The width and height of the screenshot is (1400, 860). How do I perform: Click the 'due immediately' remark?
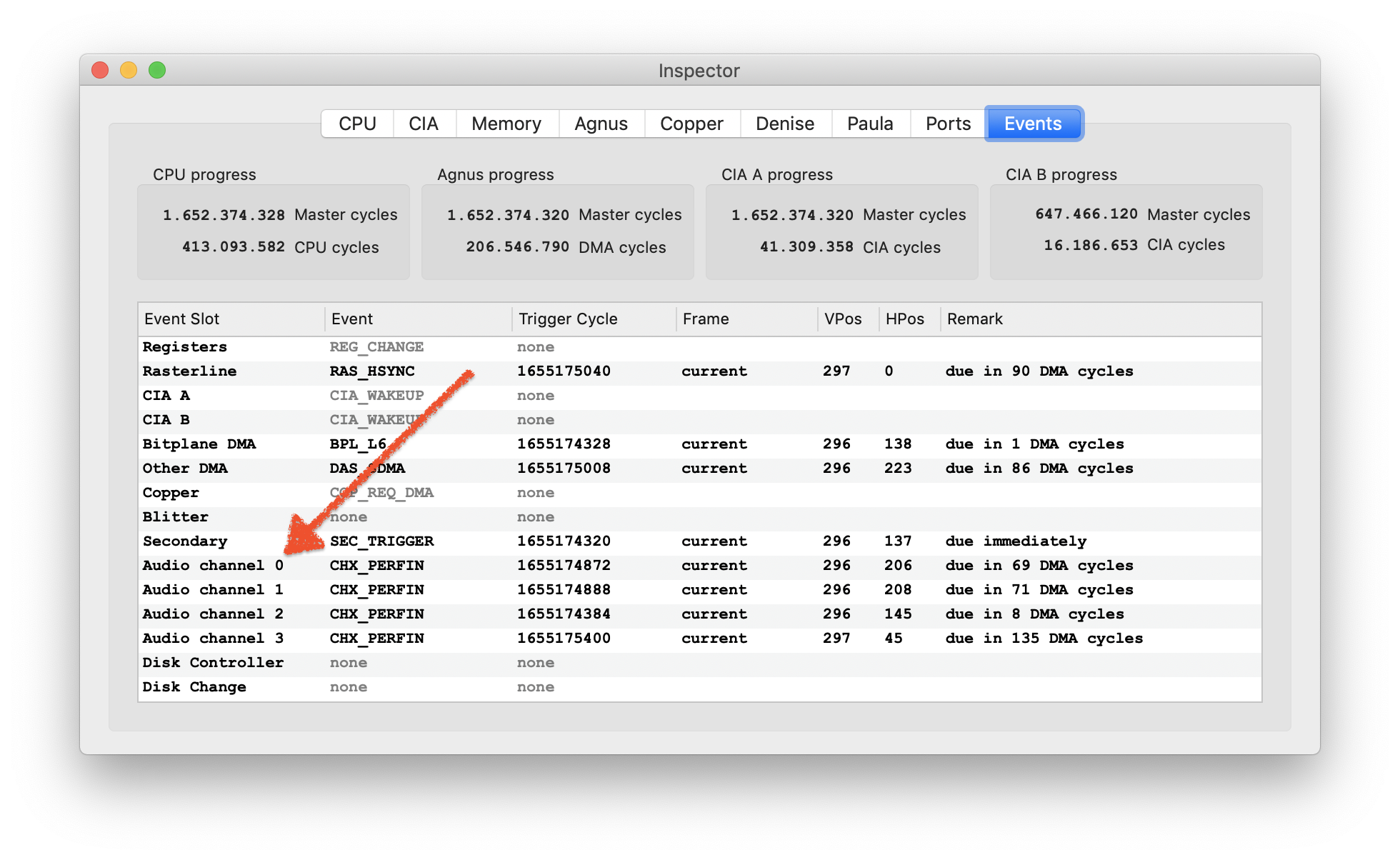pyautogui.click(x=1016, y=541)
